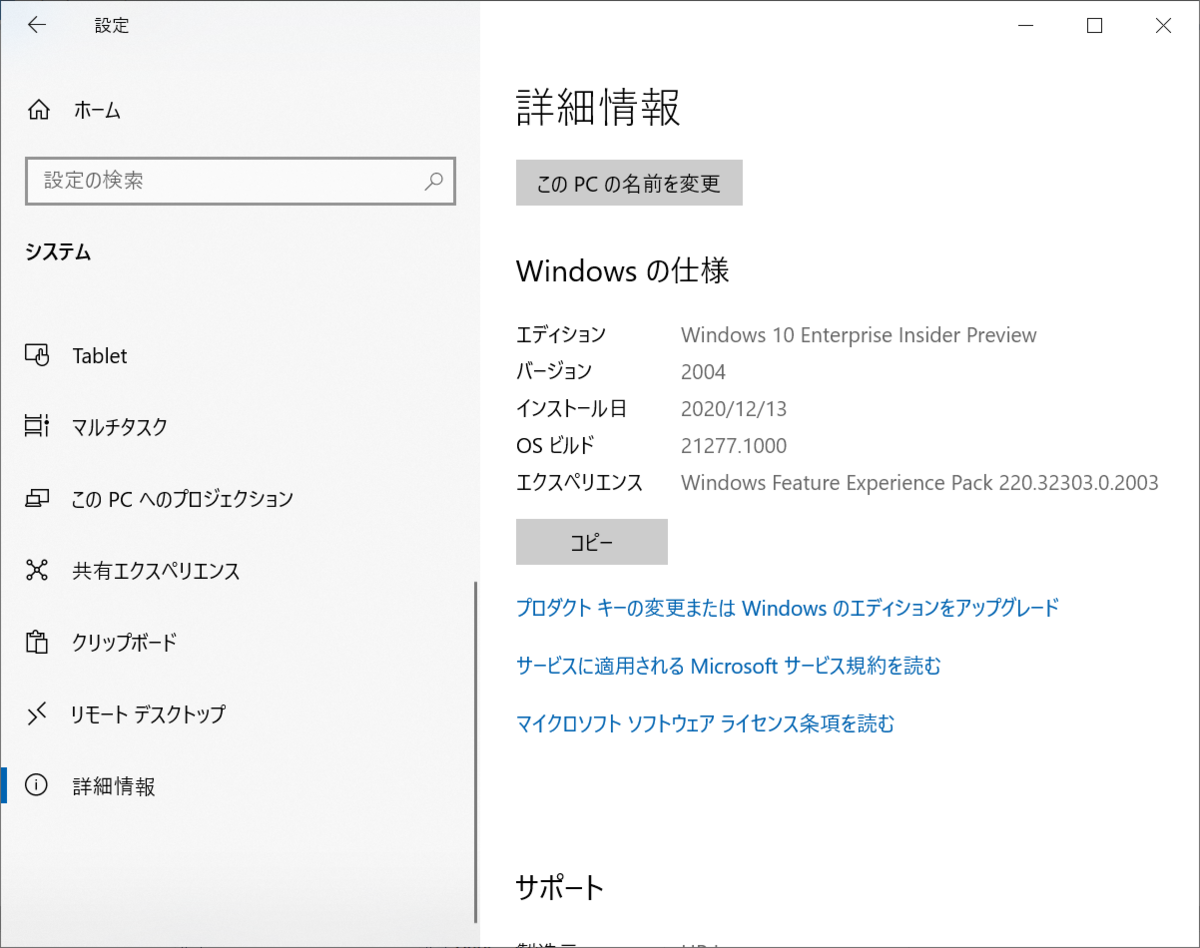
Task: Focus the 設定の検索 search field
Action: pyautogui.click(x=240, y=181)
